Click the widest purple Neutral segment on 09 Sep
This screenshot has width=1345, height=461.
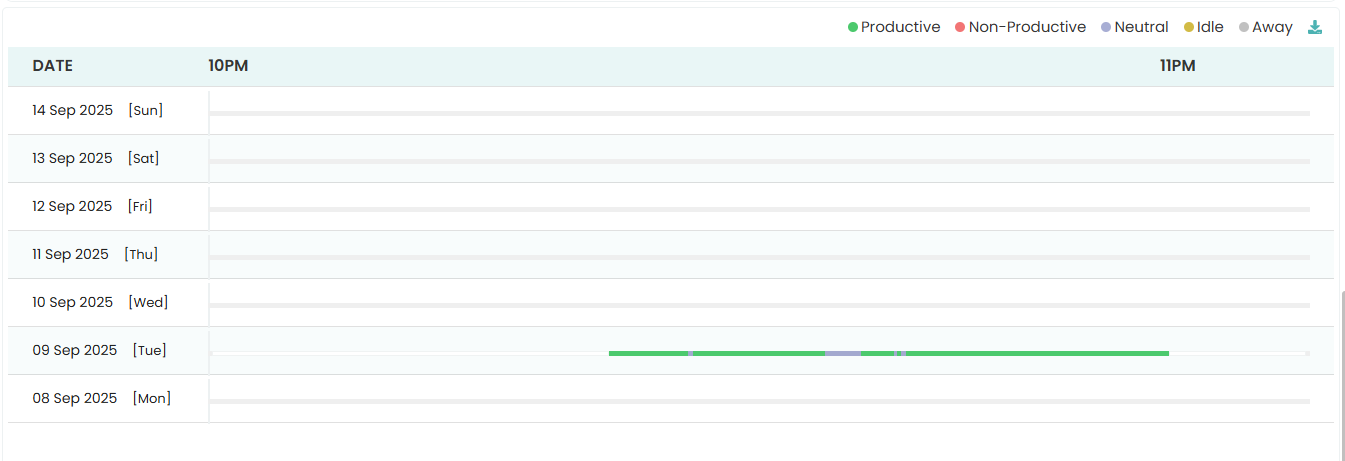click(843, 353)
